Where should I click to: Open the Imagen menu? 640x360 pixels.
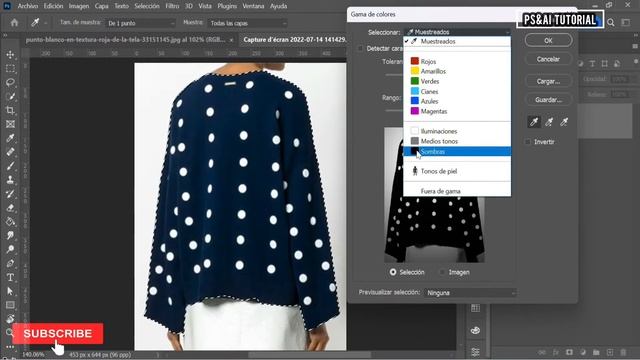[x=79, y=6]
